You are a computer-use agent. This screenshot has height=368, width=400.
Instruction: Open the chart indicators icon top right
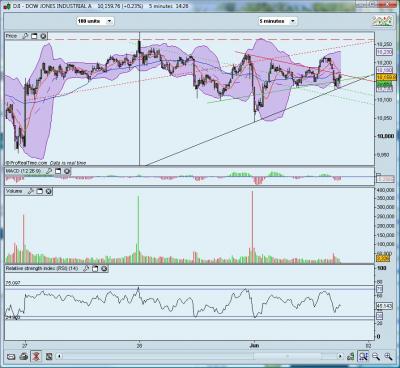tap(382, 21)
